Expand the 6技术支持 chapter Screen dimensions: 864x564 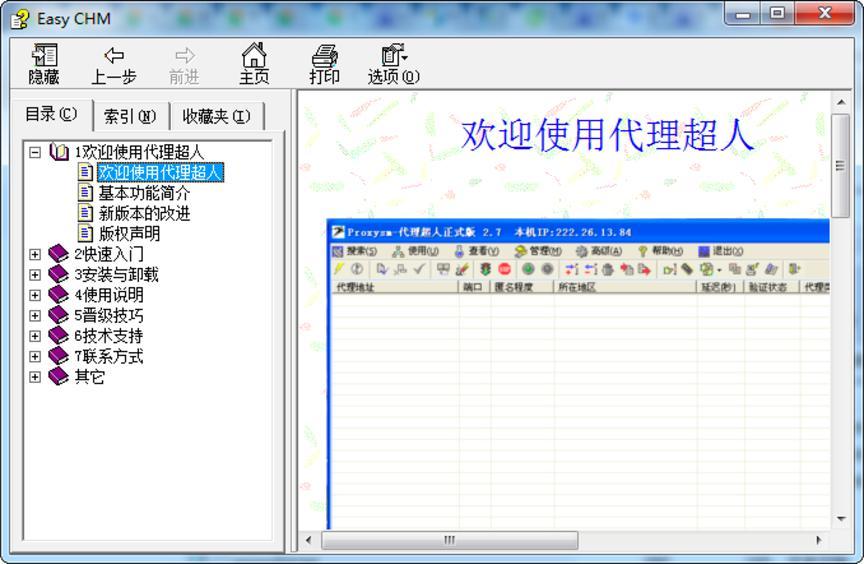(35, 335)
